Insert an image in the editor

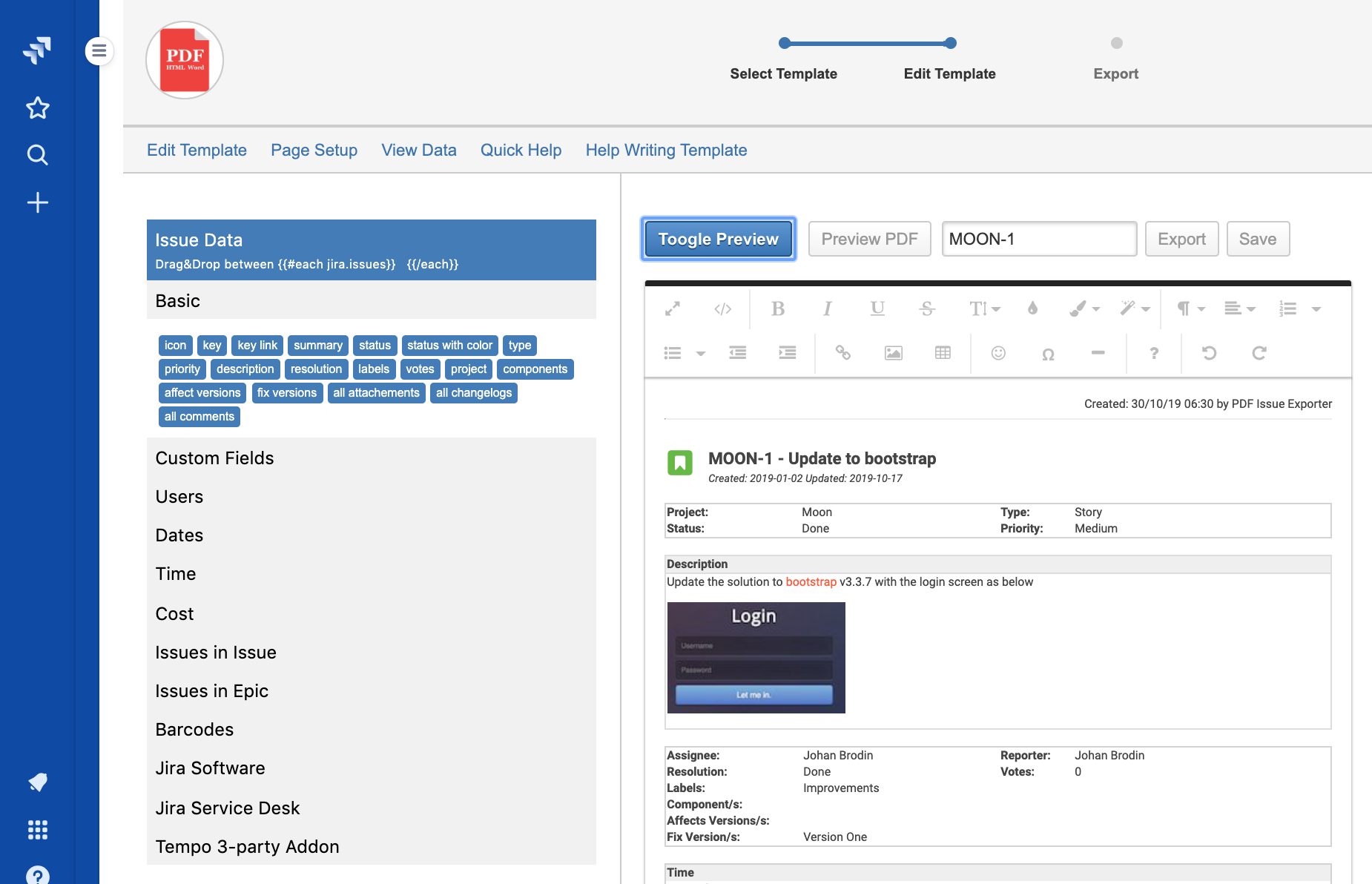pos(893,353)
